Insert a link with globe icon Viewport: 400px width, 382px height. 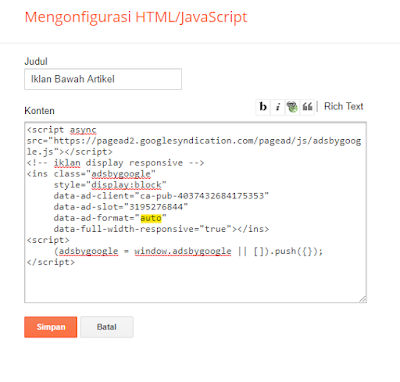tap(292, 107)
